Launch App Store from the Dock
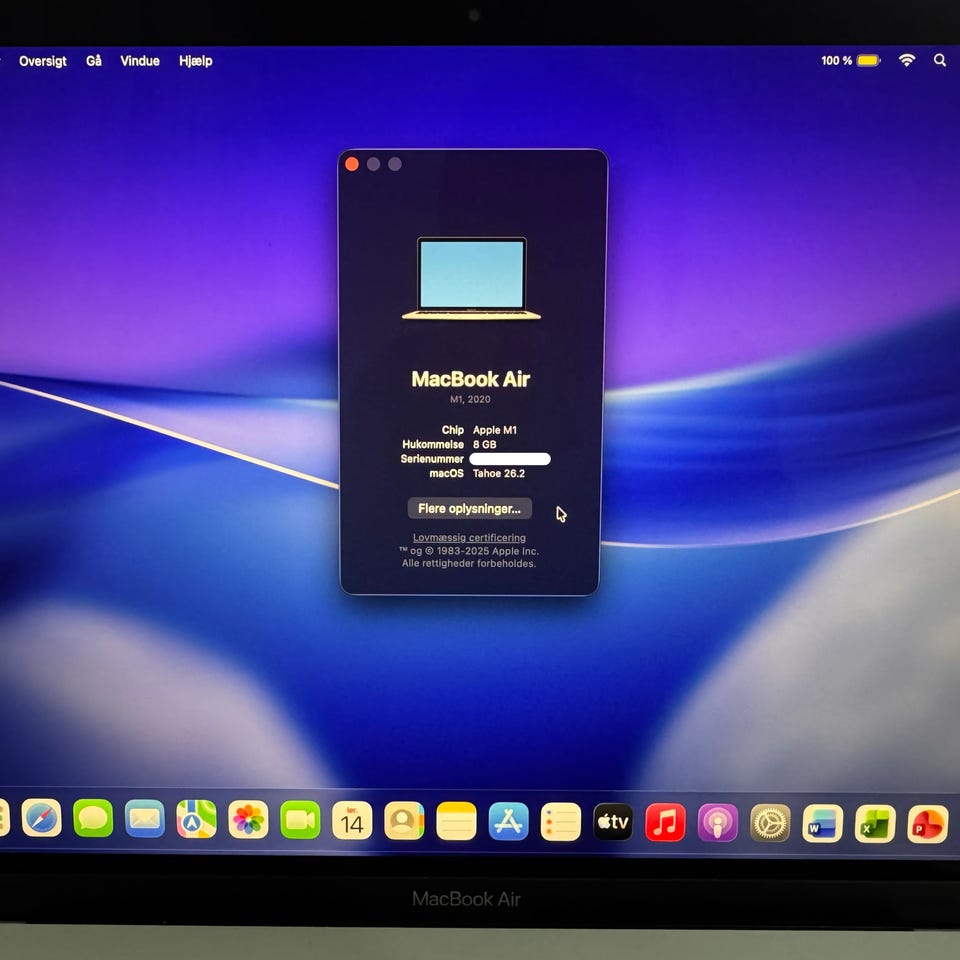 click(x=508, y=822)
